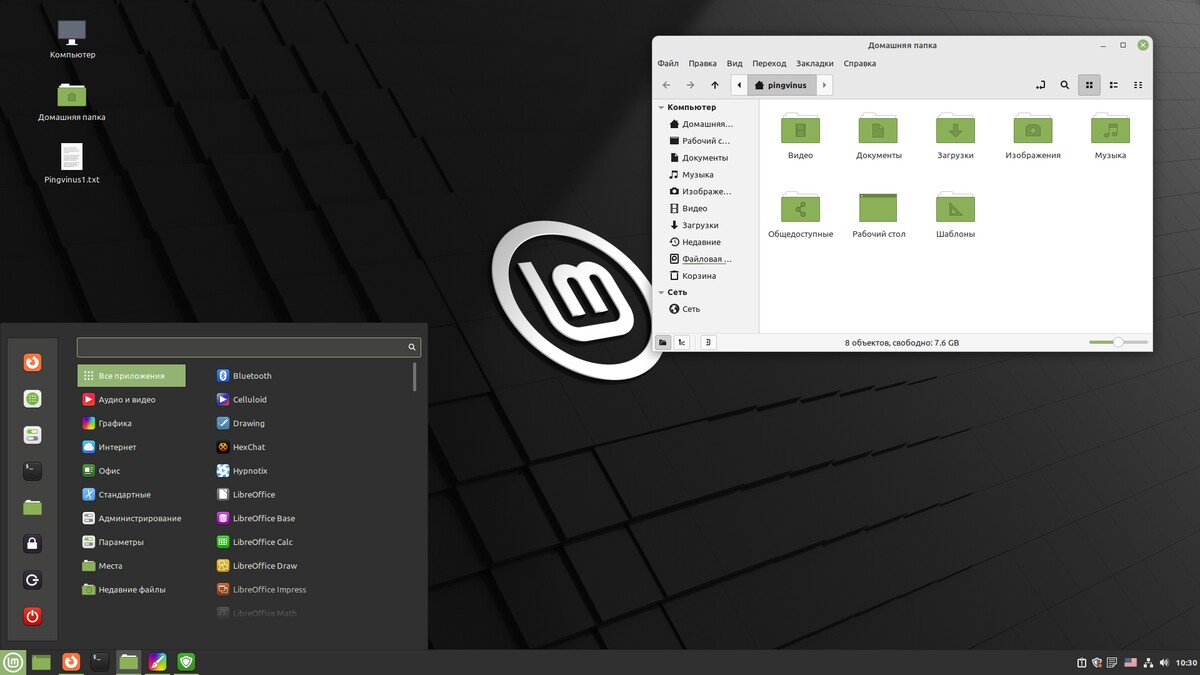Select the Видео folder in the file view

coord(800,136)
